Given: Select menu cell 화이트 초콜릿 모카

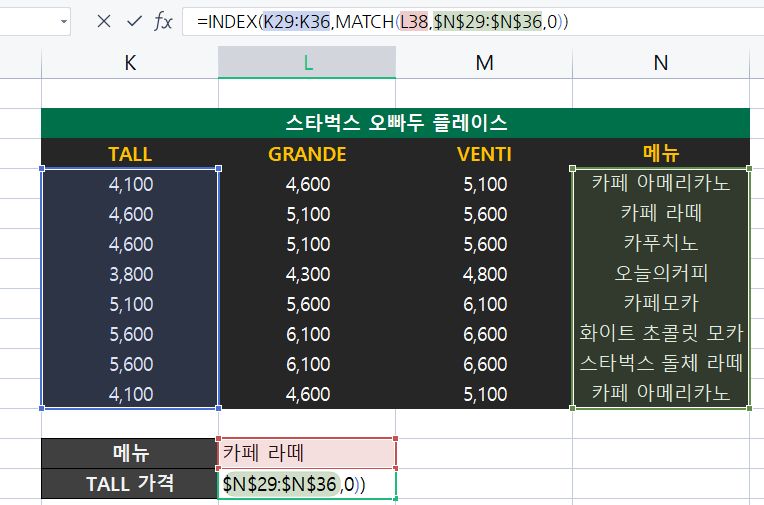Looking at the screenshot, I should pyautogui.click(x=661, y=333).
